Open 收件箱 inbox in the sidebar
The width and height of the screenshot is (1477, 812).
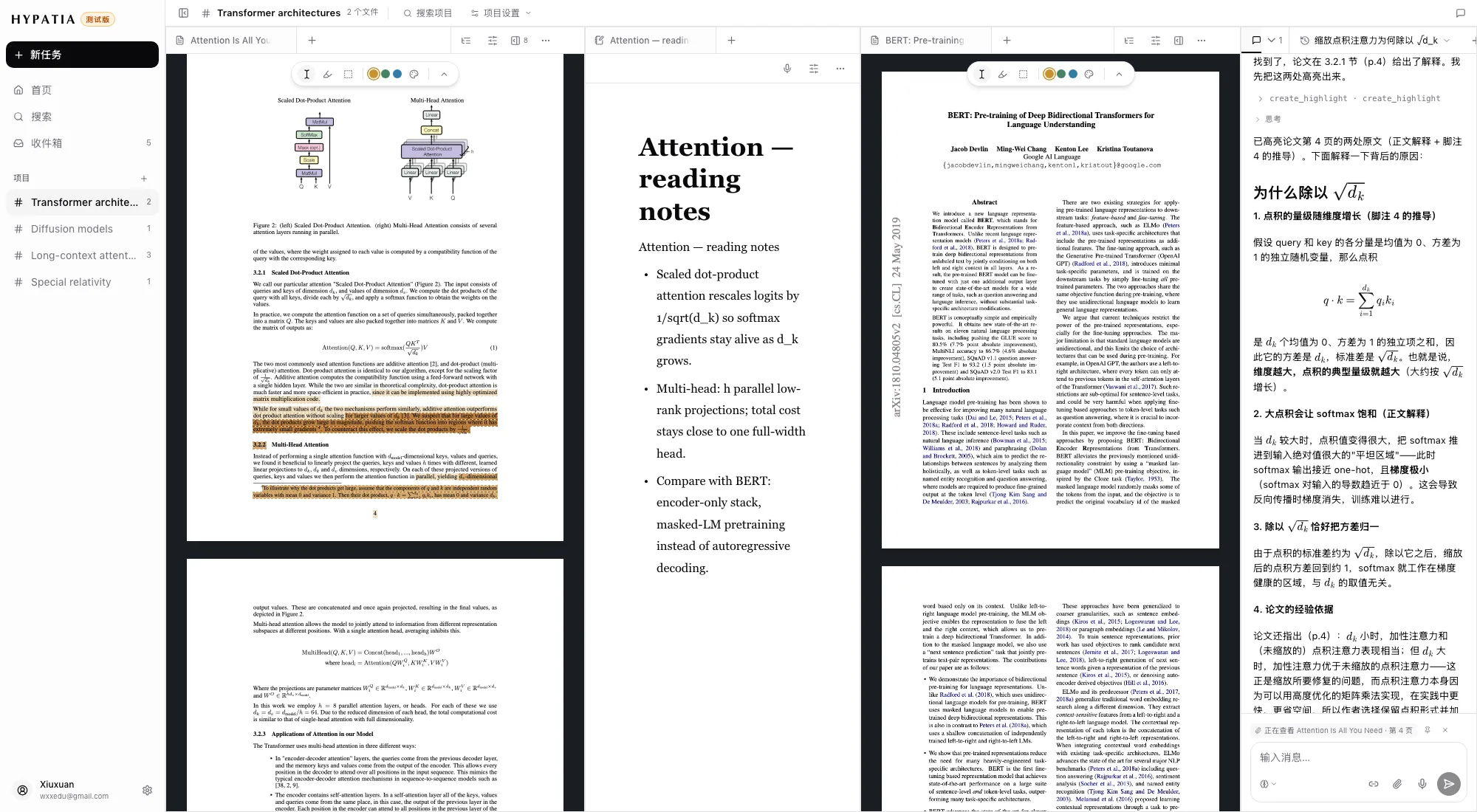82,143
